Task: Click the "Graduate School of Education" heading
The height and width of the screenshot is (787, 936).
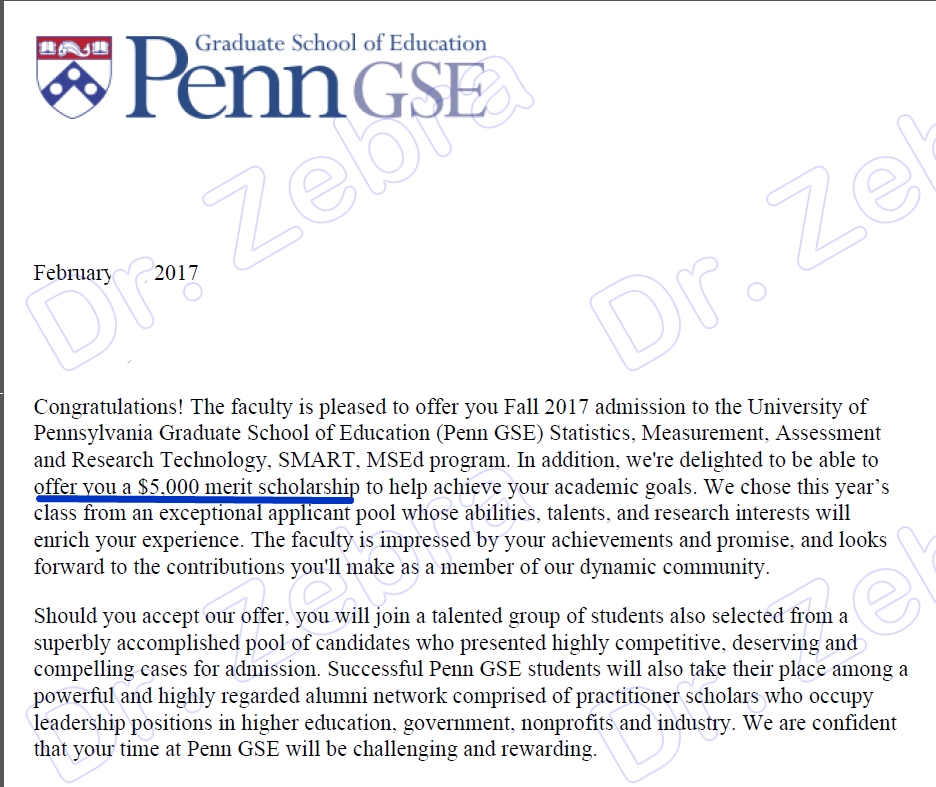Action: point(340,43)
